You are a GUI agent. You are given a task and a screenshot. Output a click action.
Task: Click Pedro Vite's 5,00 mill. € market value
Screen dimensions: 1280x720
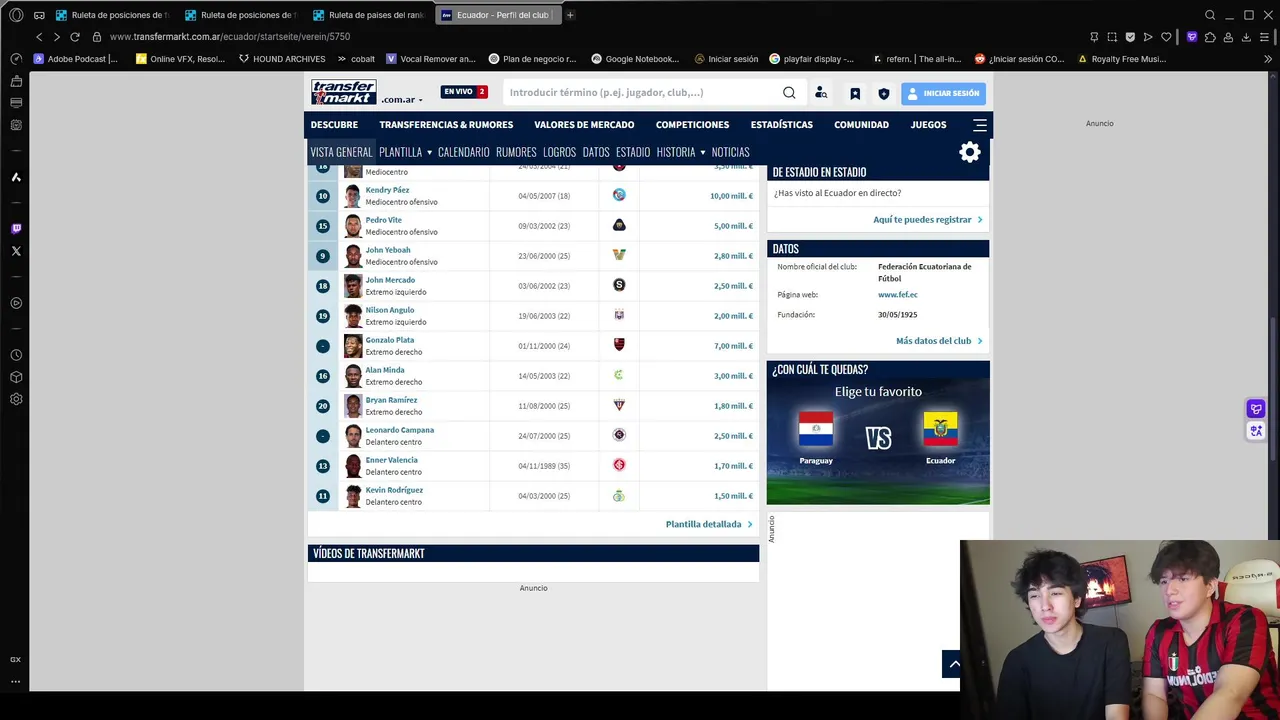[733, 226]
